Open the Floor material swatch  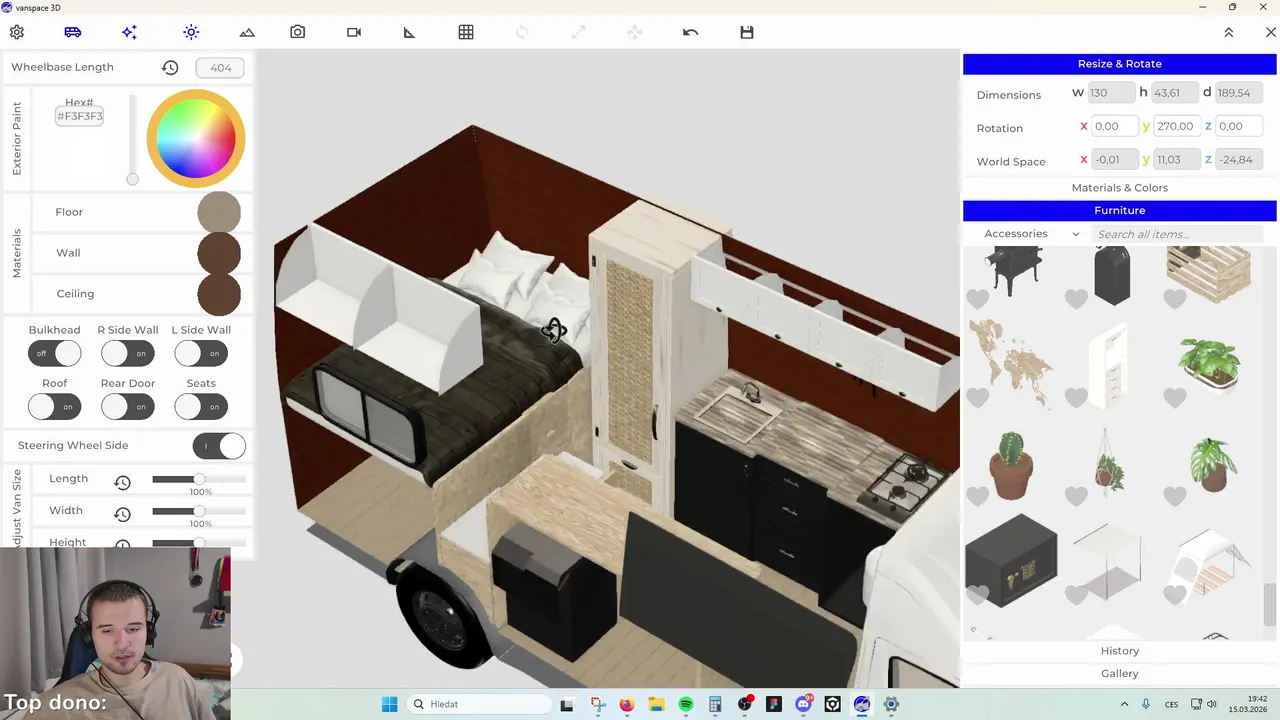pos(219,212)
